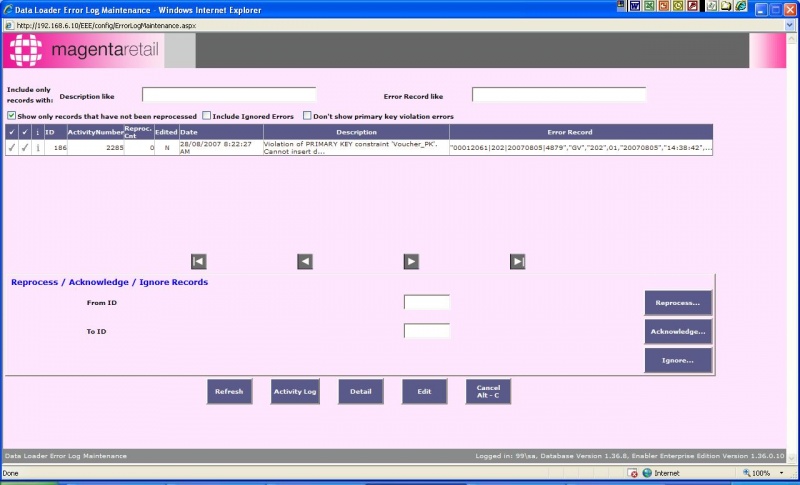Launch Word from the Office shortcut bar
The height and width of the screenshot is (485, 800).
[x=635, y=6]
